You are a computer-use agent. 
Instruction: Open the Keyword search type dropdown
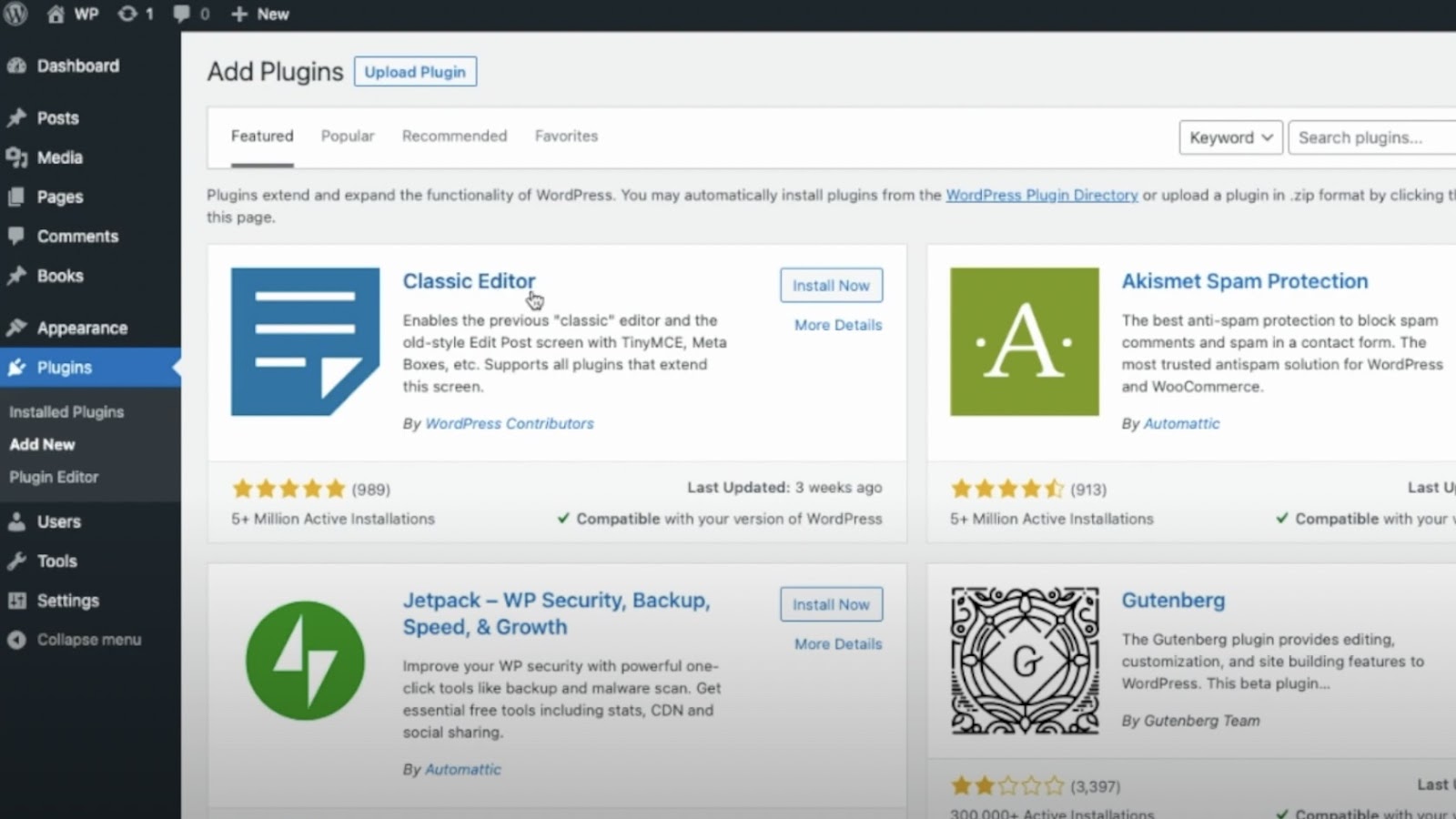[1231, 137]
